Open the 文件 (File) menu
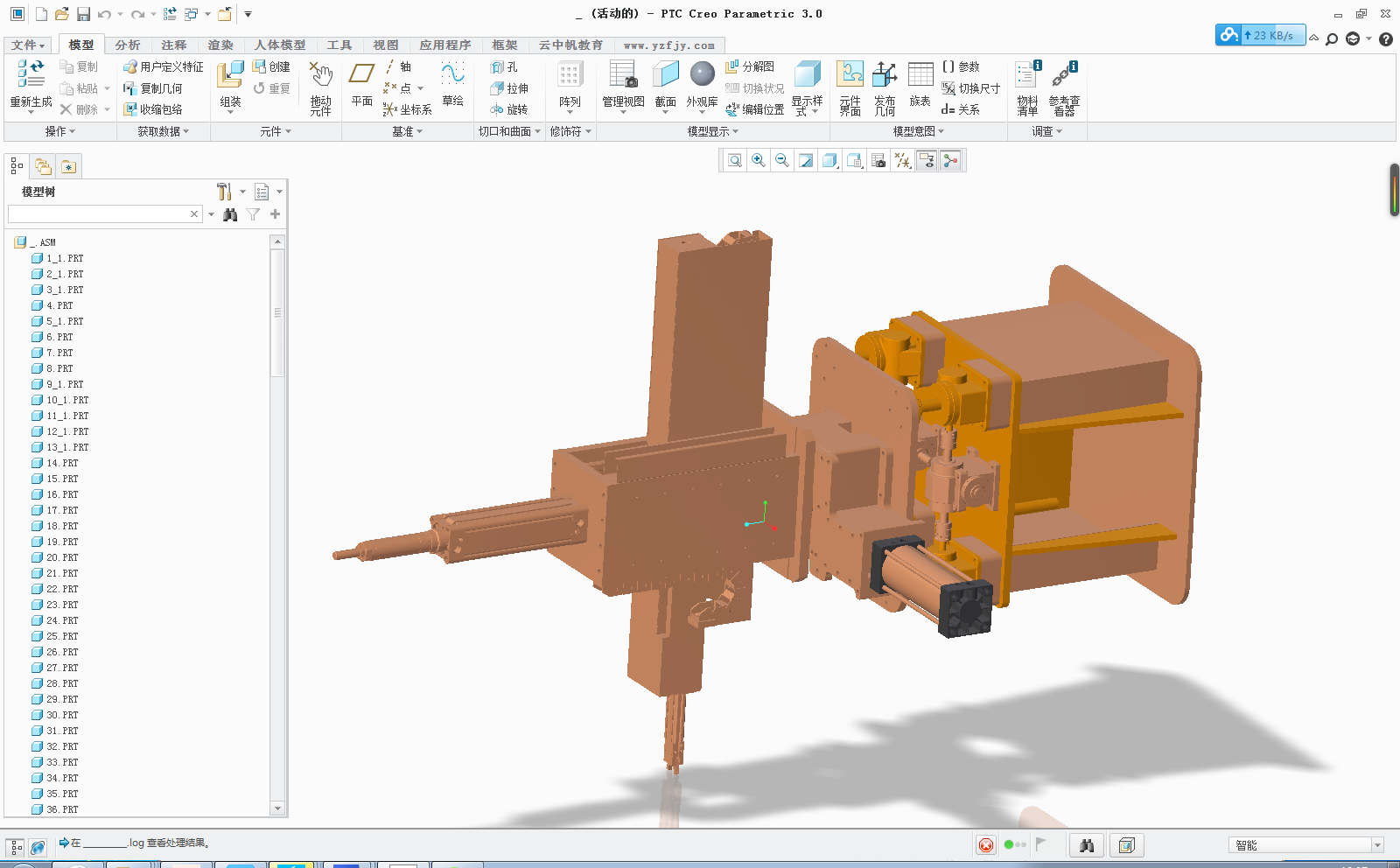Screen dimensions: 1400x868 tap(28, 45)
